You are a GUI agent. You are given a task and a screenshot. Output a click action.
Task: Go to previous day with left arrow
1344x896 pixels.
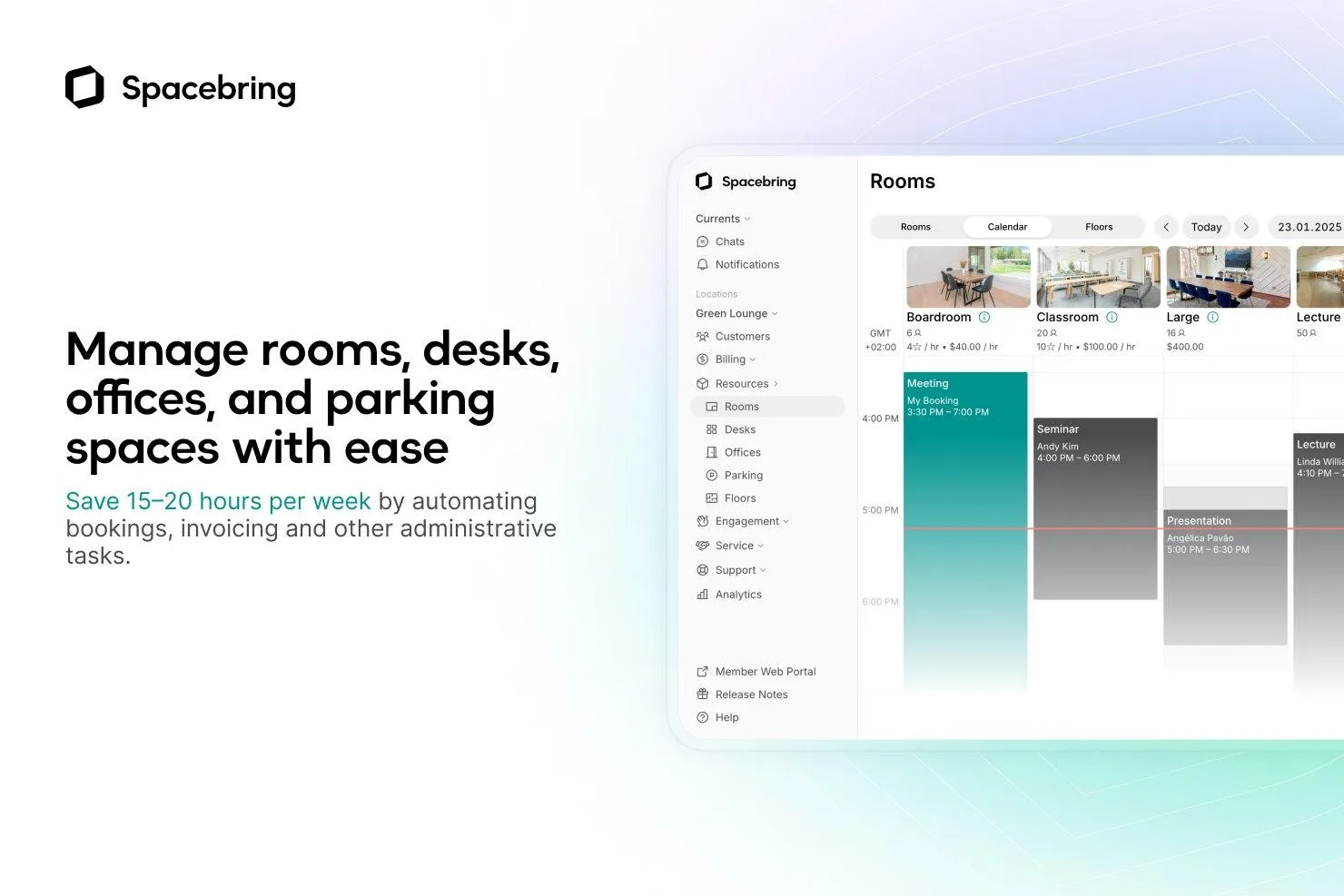(1166, 227)
